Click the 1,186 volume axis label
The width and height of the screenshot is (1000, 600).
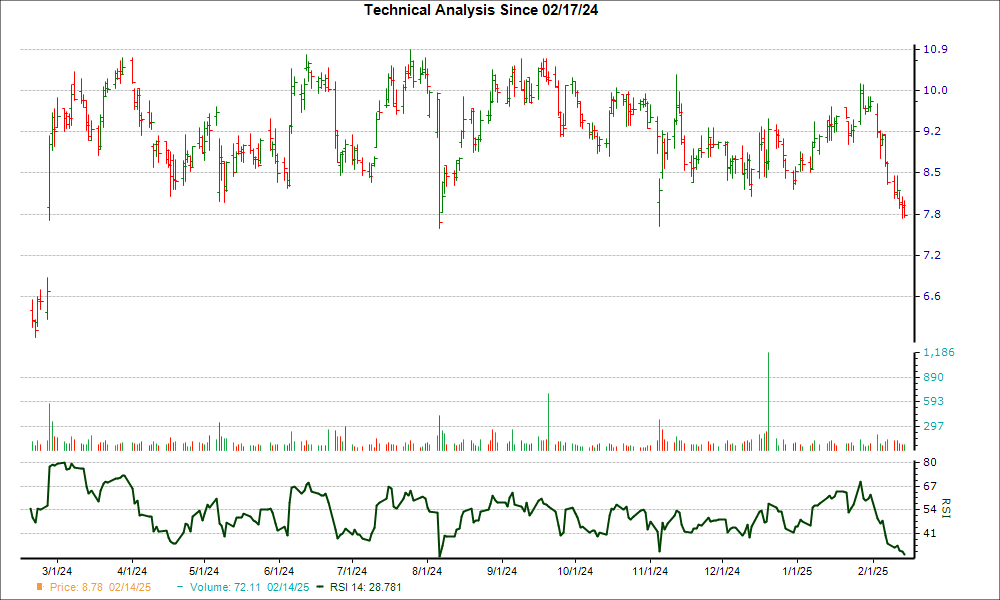939,353
